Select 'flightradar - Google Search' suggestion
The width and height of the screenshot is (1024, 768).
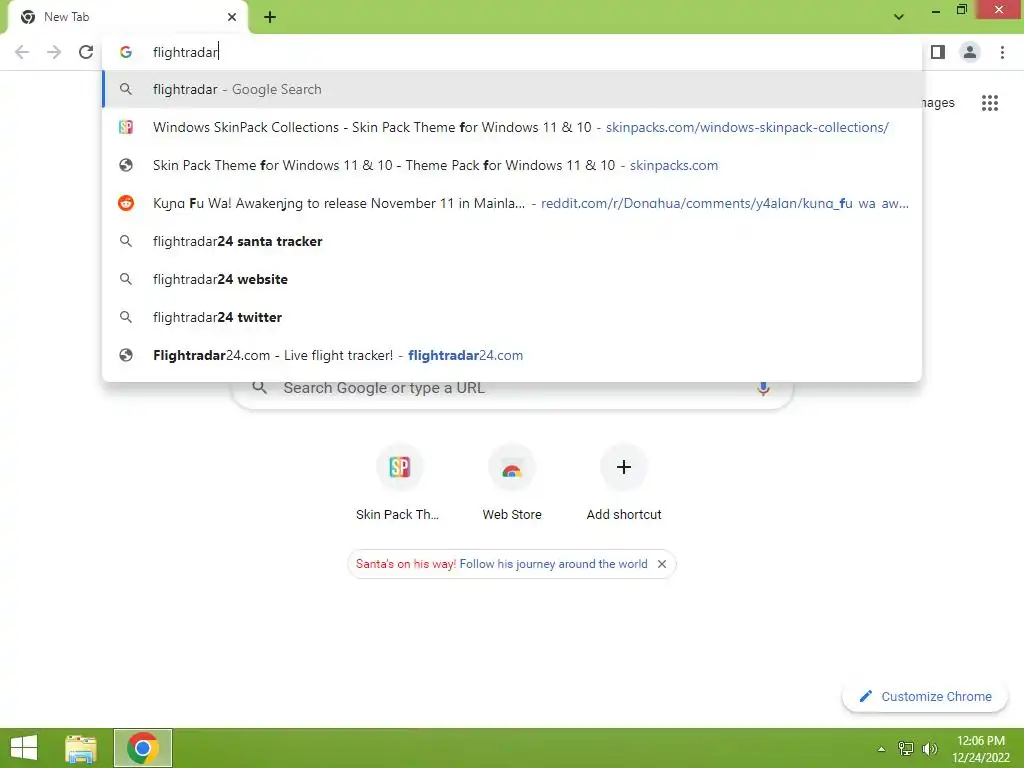coord(512,89)
